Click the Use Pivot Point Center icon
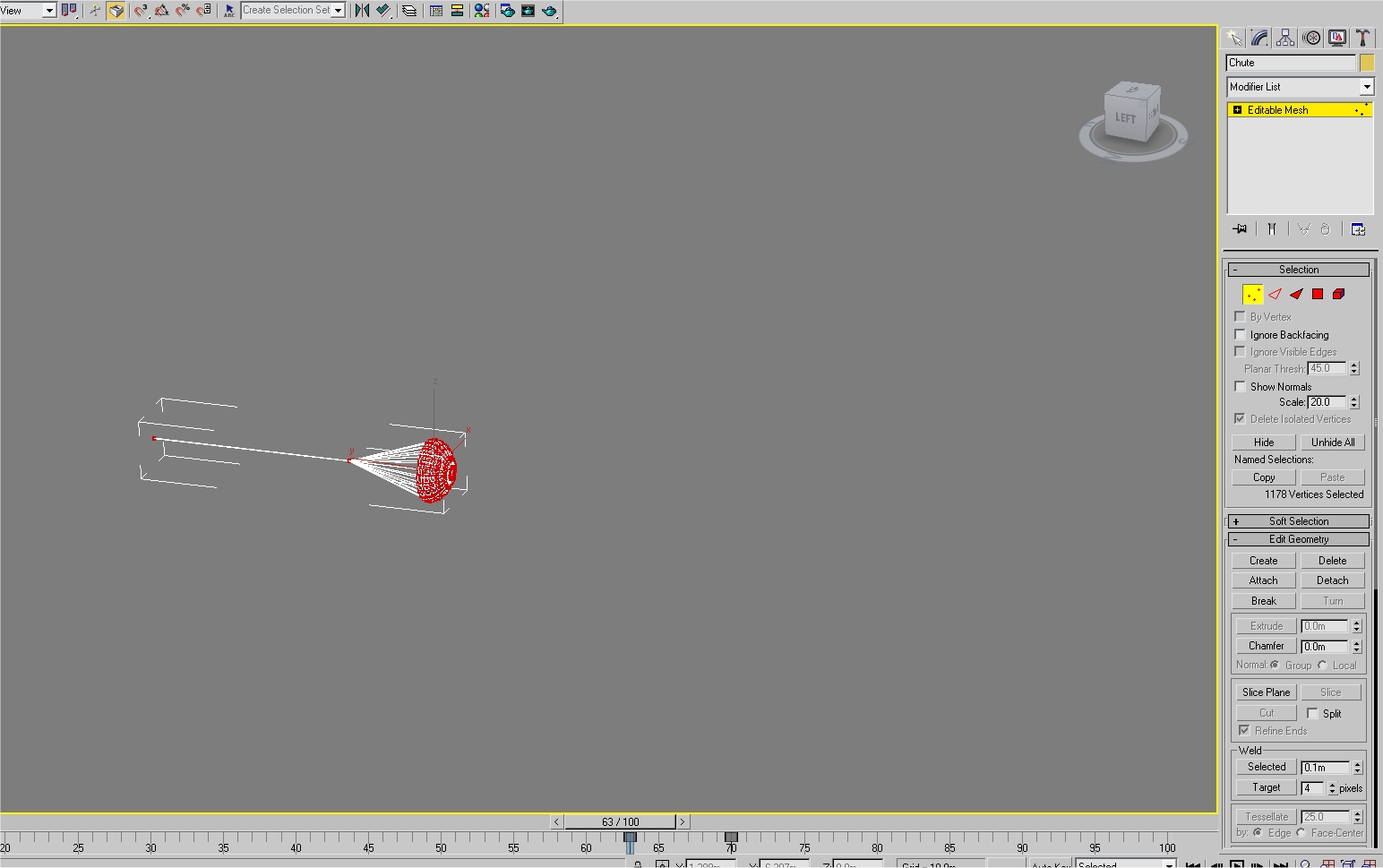The image size is (1383, 868). pos(69,11)
